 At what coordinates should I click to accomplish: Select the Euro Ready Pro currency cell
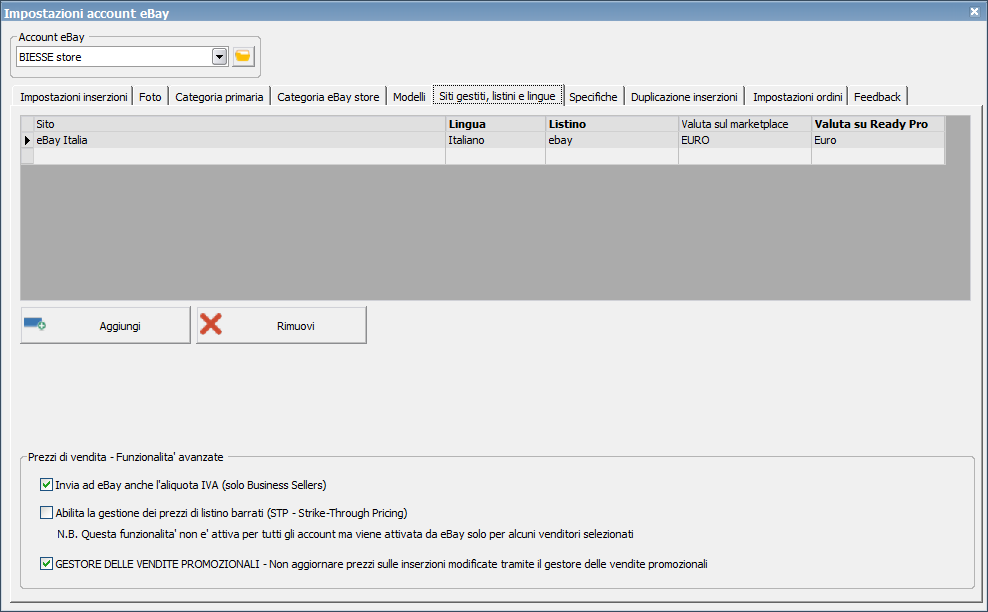[x=878, y=140]
